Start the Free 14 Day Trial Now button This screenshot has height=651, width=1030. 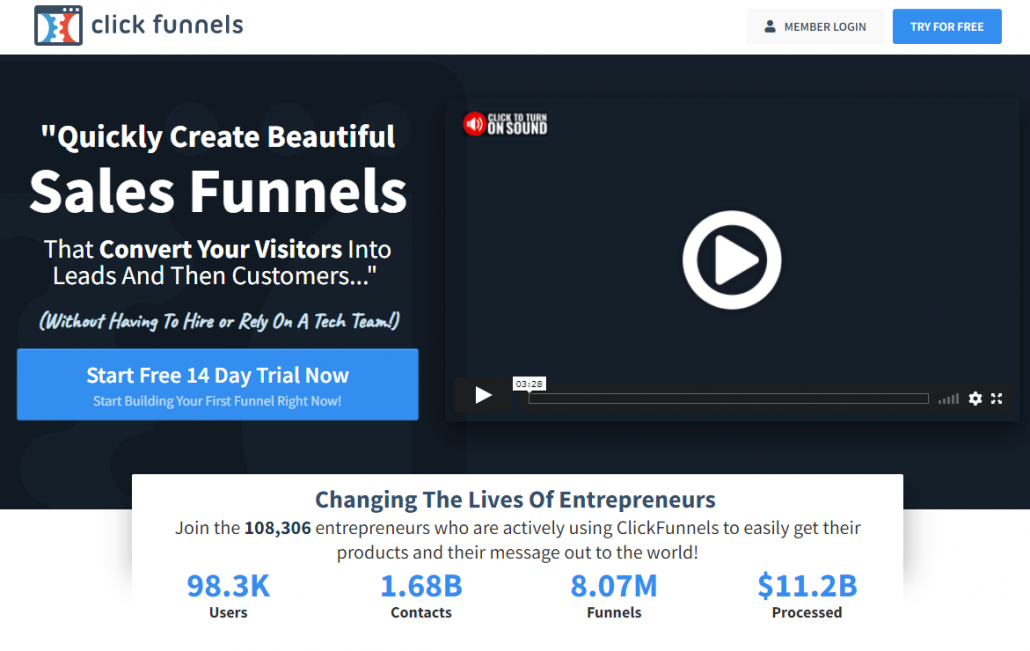click(x=217, y=384)
